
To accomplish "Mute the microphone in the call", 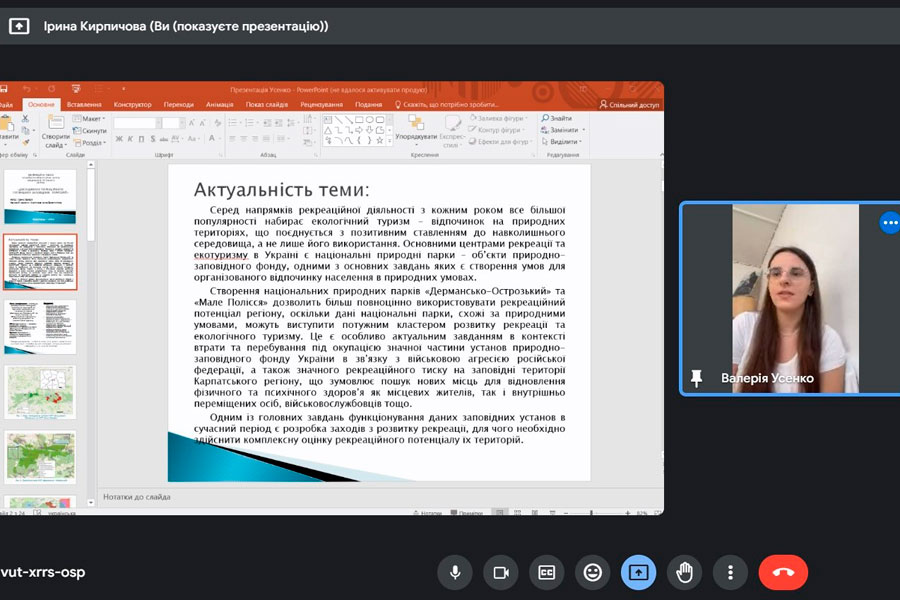I will point(455,572).
